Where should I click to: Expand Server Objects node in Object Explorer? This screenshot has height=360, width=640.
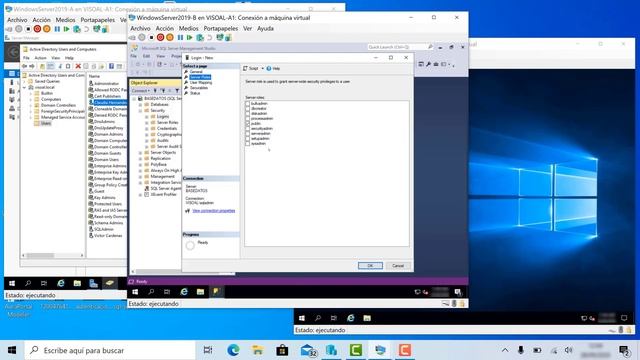(140, 153)
